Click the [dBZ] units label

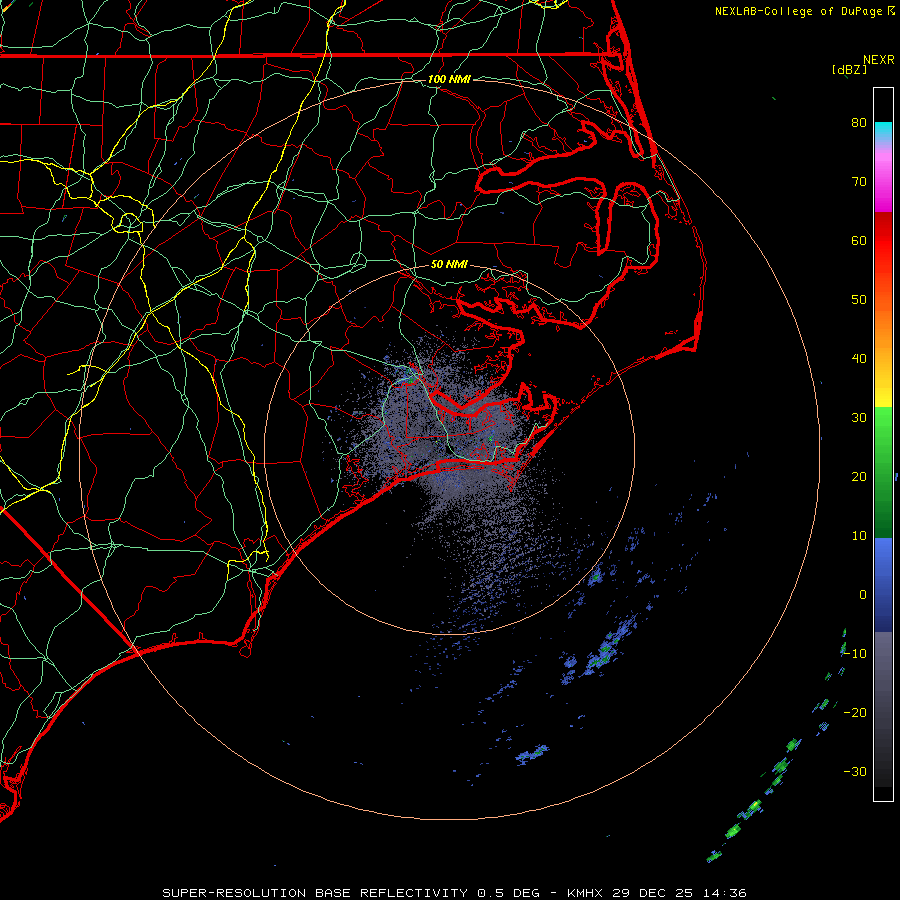point(849,70)
